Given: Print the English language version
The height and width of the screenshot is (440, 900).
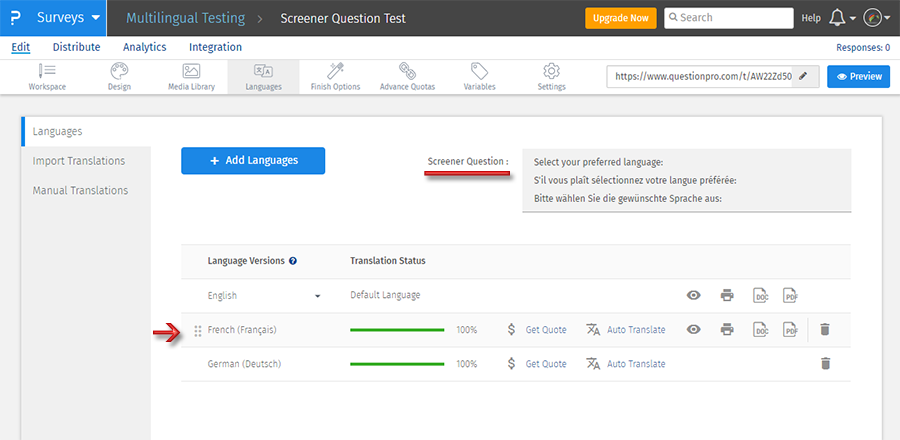Looking at the screenshot, I should point(727,296).
